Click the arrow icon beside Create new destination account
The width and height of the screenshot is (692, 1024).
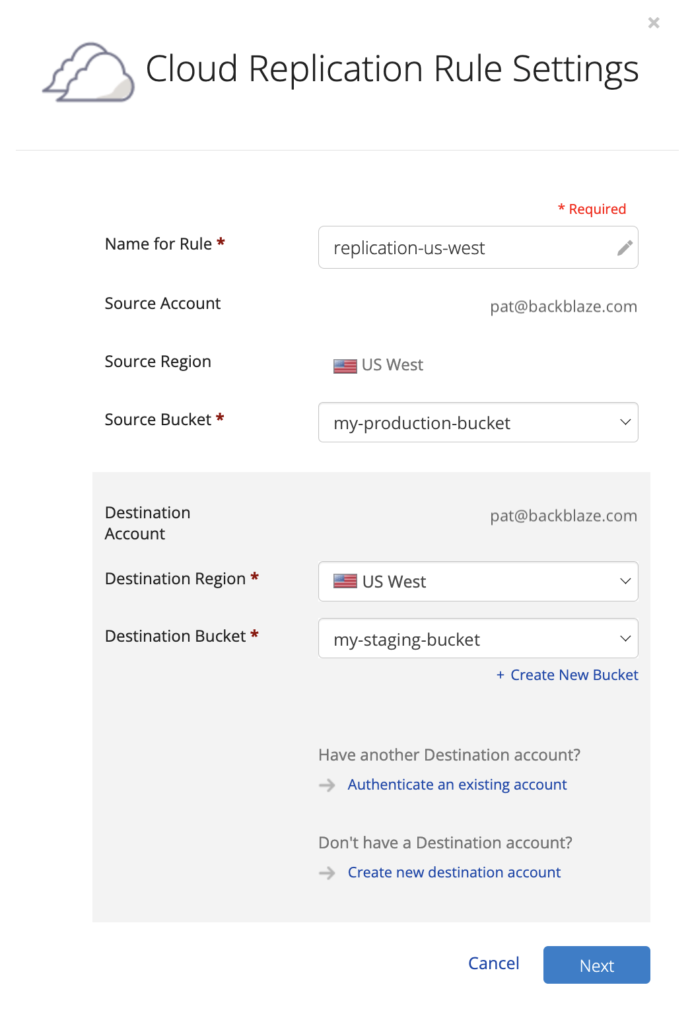327,872
